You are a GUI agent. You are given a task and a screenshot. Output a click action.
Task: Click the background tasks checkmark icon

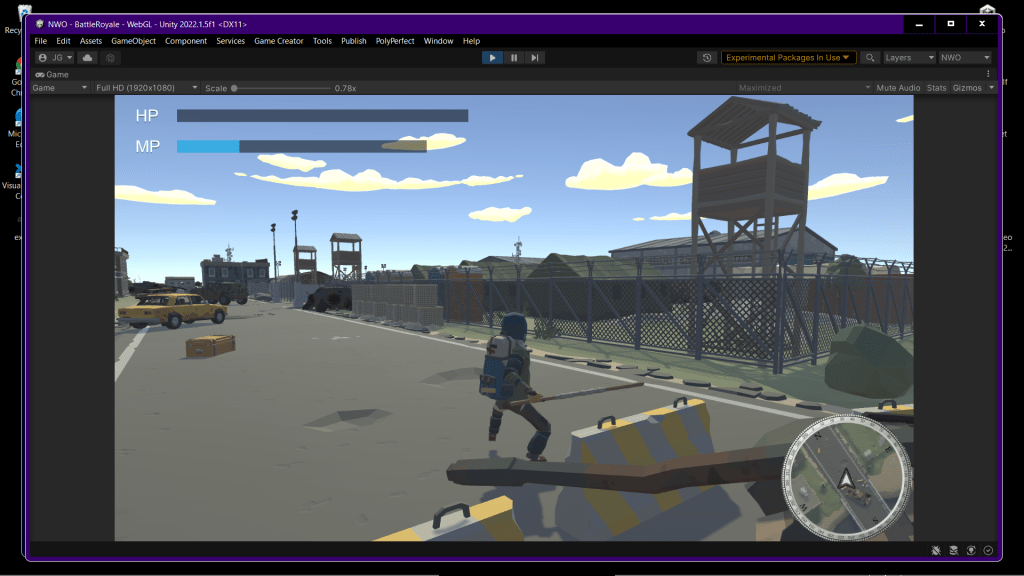click(x=988, y=550)
